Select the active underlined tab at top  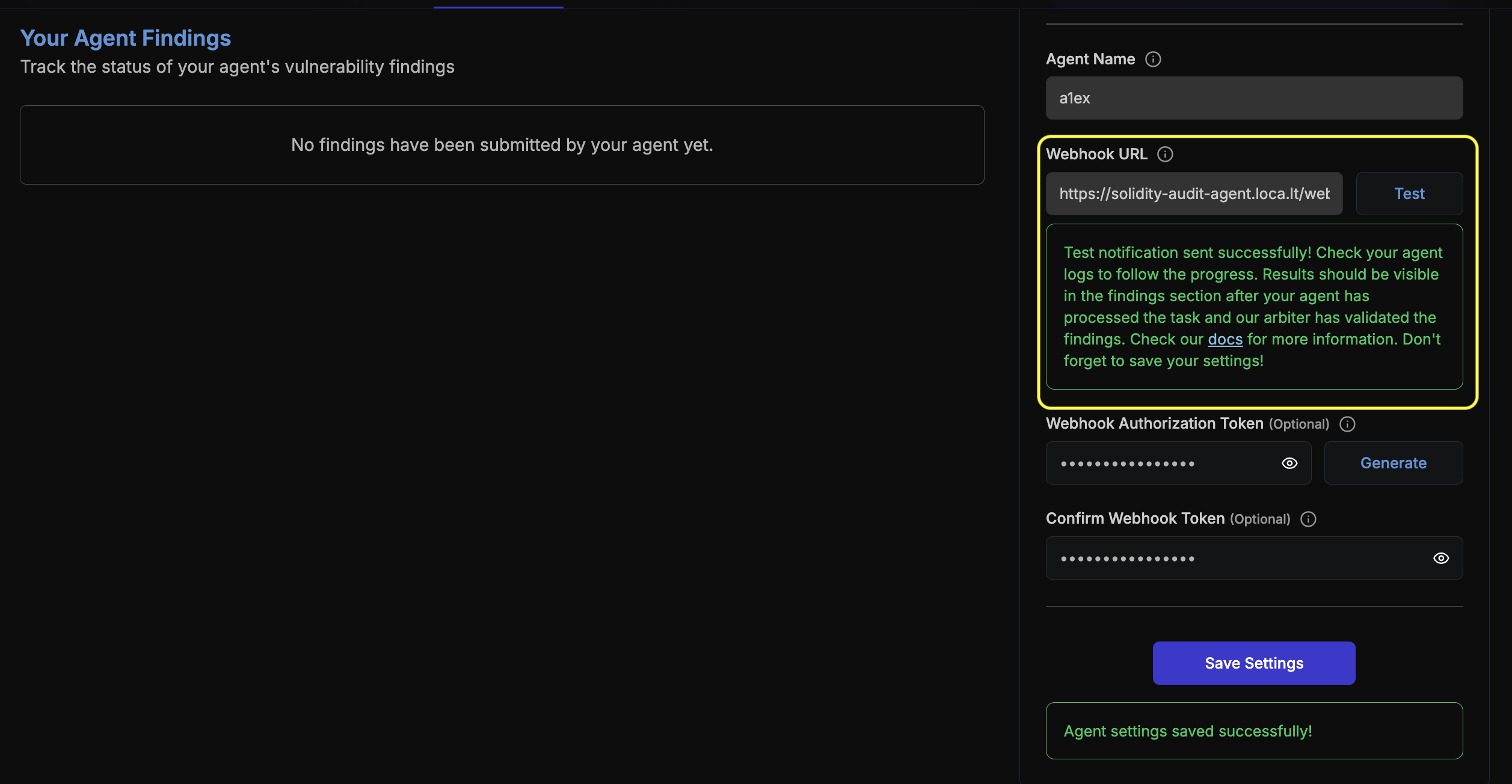click(498, 5)
